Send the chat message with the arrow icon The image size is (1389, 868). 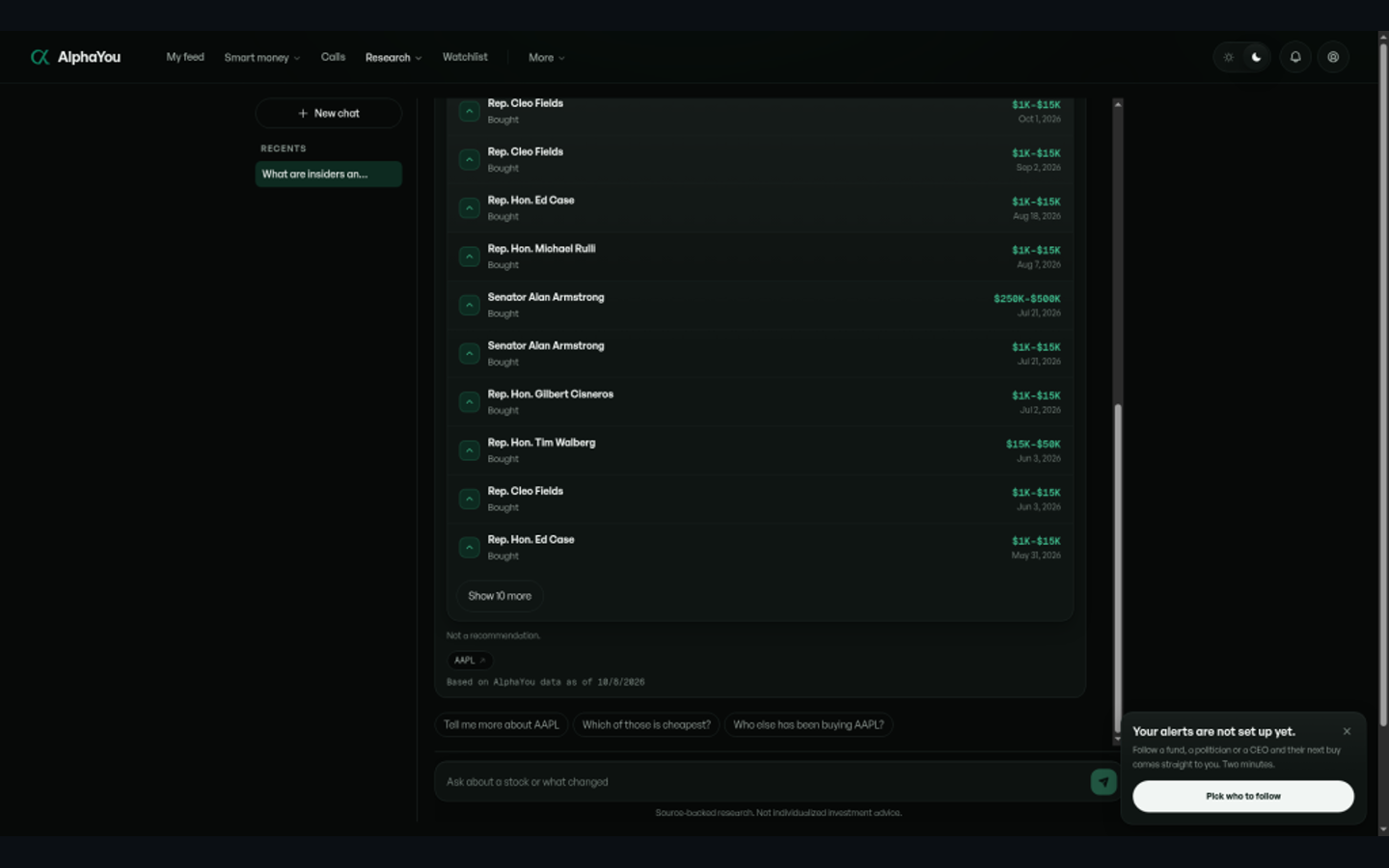click(x=1103, y=782)
